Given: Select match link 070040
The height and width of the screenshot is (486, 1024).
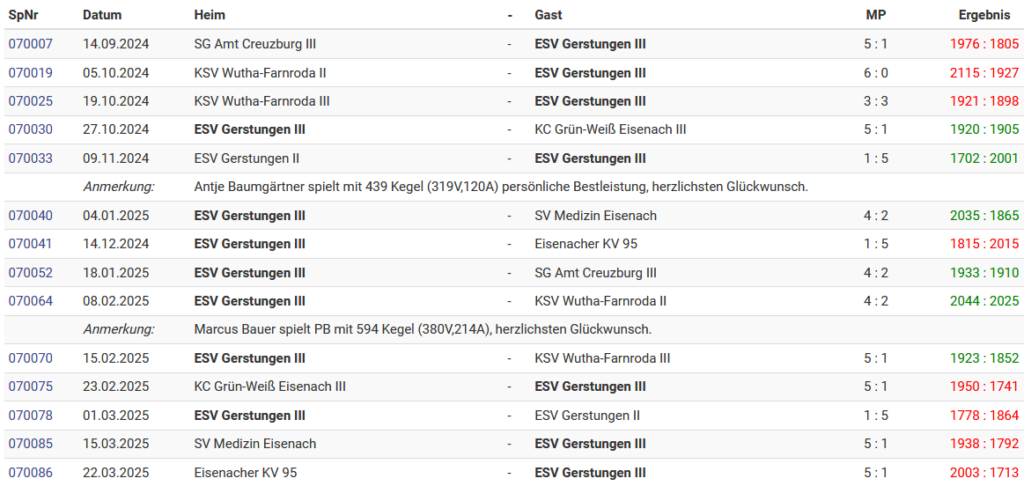Looking at the screenshot, I should coord(31,215).
